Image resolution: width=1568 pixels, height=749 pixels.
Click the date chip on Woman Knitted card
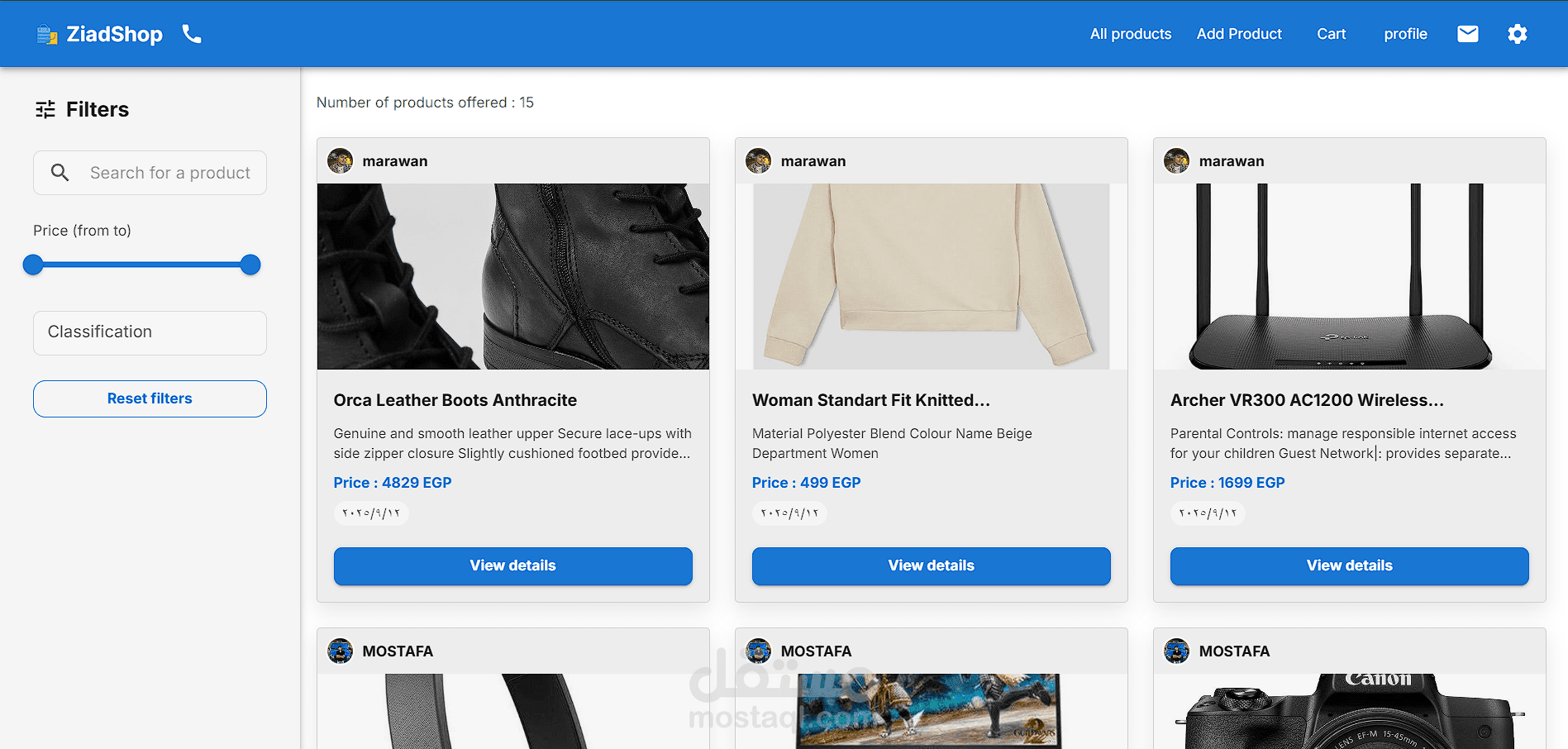pos(789,513)
